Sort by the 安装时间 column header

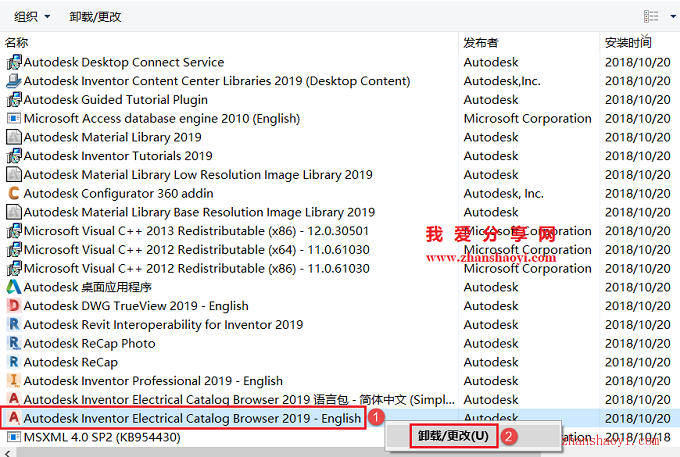(x=628, y=42)
